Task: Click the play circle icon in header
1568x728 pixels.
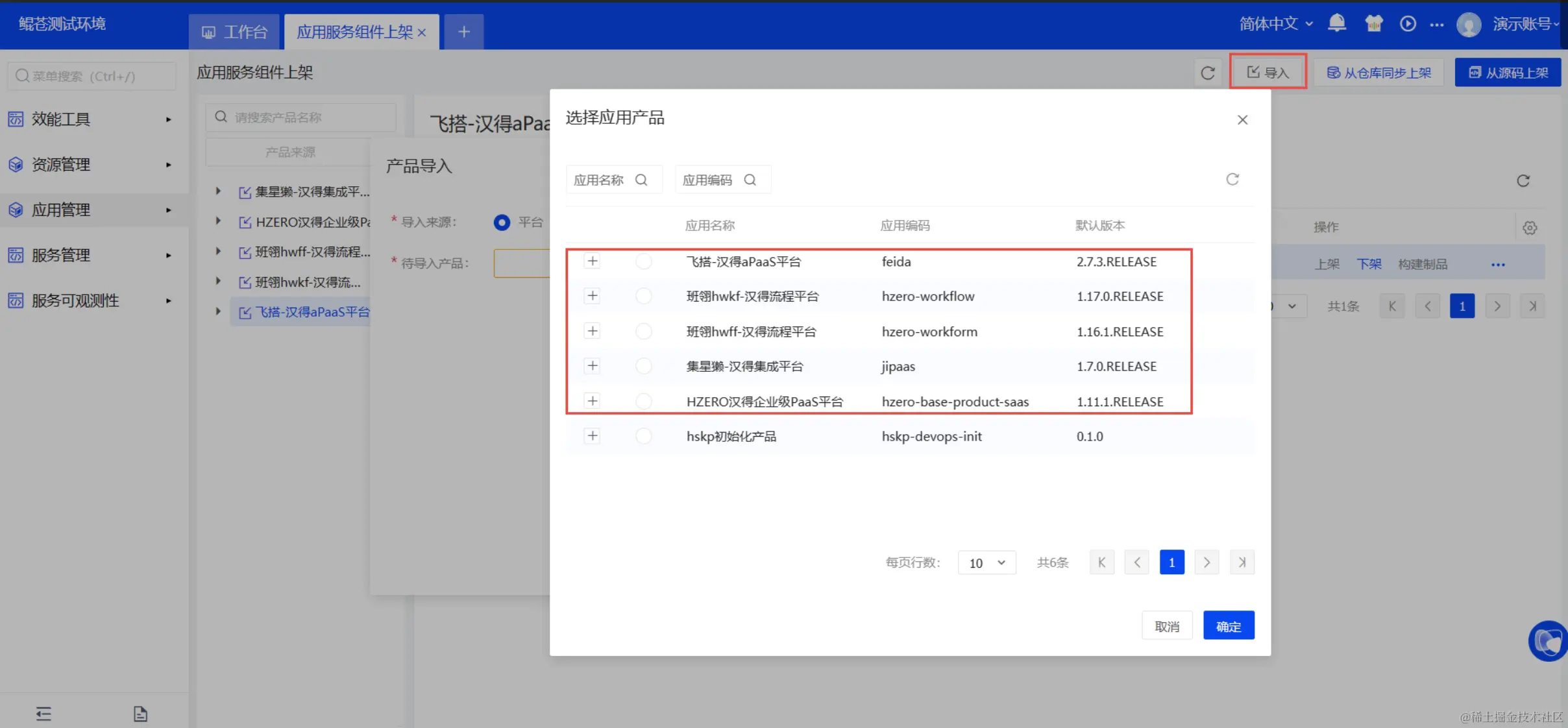Action: [x=1407, y=24]
